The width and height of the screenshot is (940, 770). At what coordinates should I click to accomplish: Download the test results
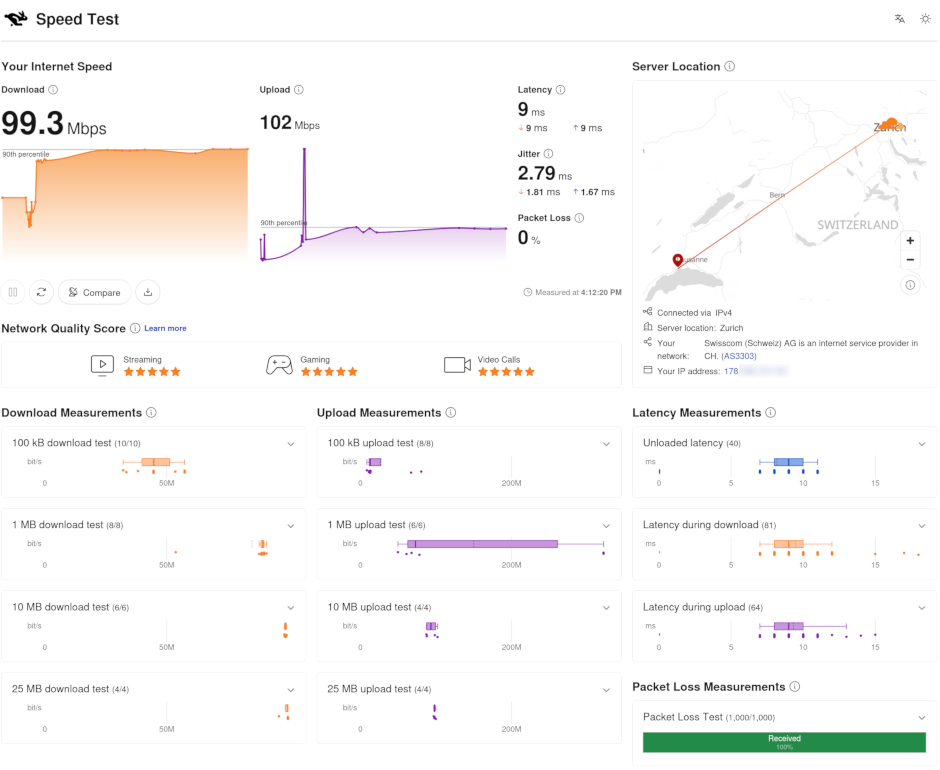(x=147, y=292)
